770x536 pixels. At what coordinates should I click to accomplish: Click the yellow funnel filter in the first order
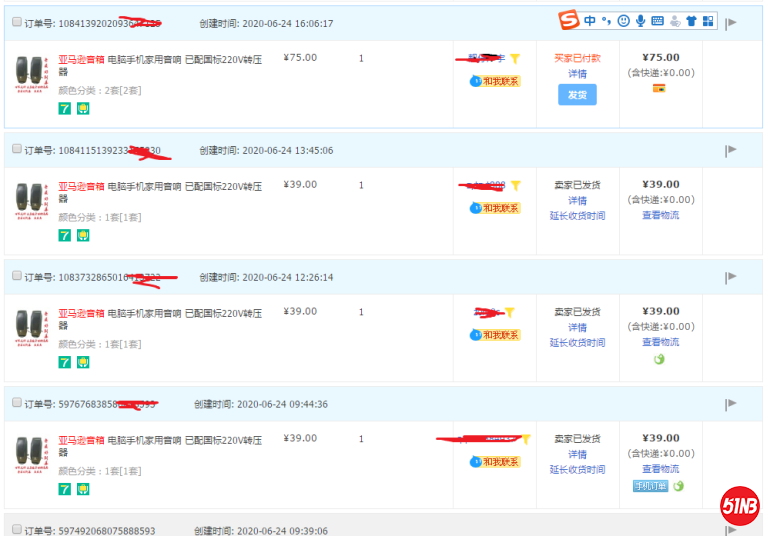[515, 59]
